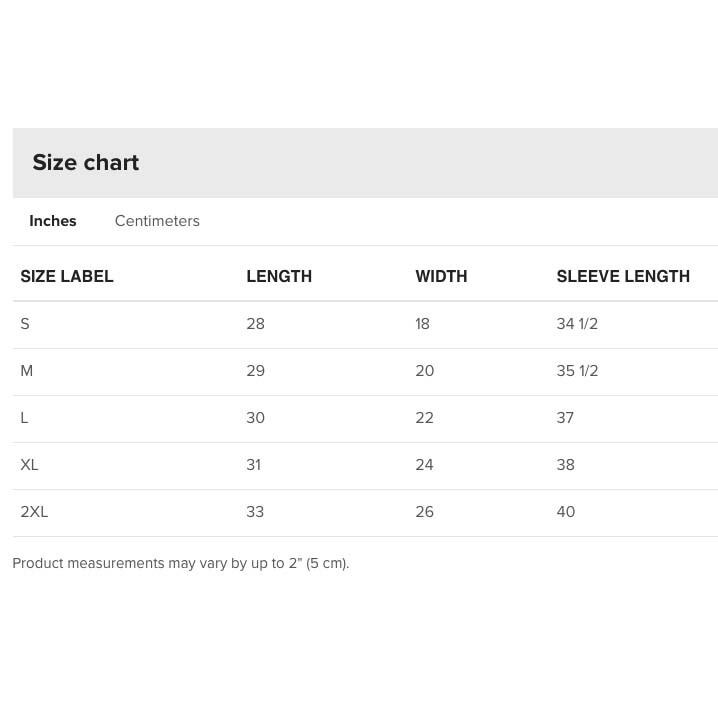Click the product measurements disclaimer text
Viewport: 718px width, 718px height.
[181, 563]
